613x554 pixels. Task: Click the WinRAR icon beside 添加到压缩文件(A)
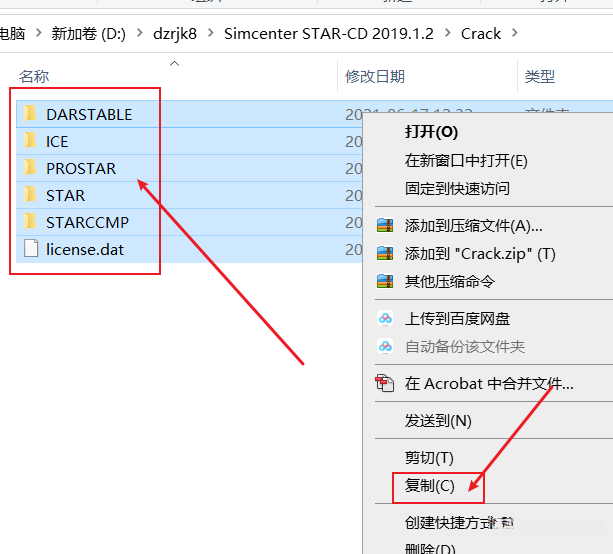pos(385,226)
